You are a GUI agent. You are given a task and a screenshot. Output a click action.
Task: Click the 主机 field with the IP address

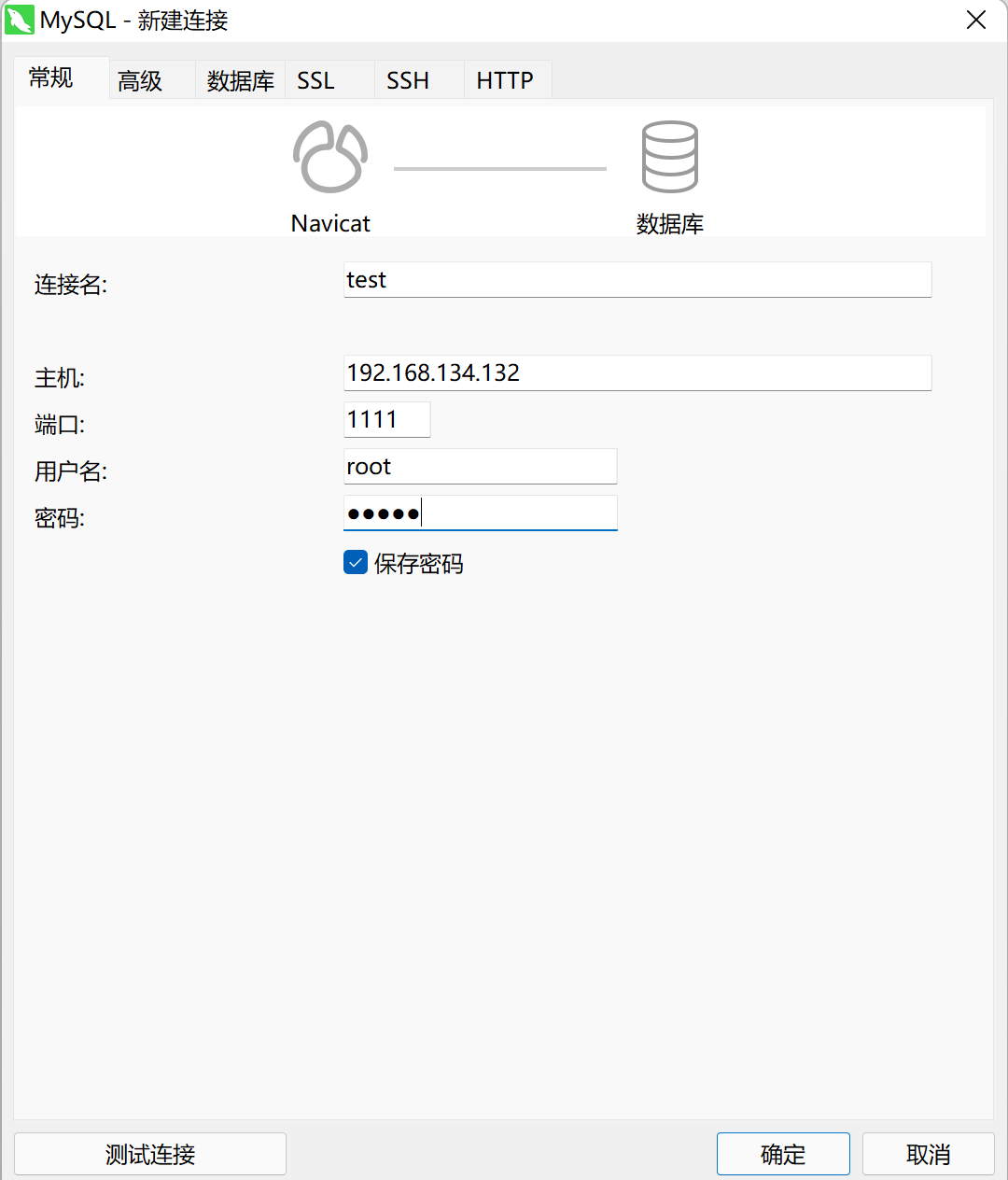[637, 372]
